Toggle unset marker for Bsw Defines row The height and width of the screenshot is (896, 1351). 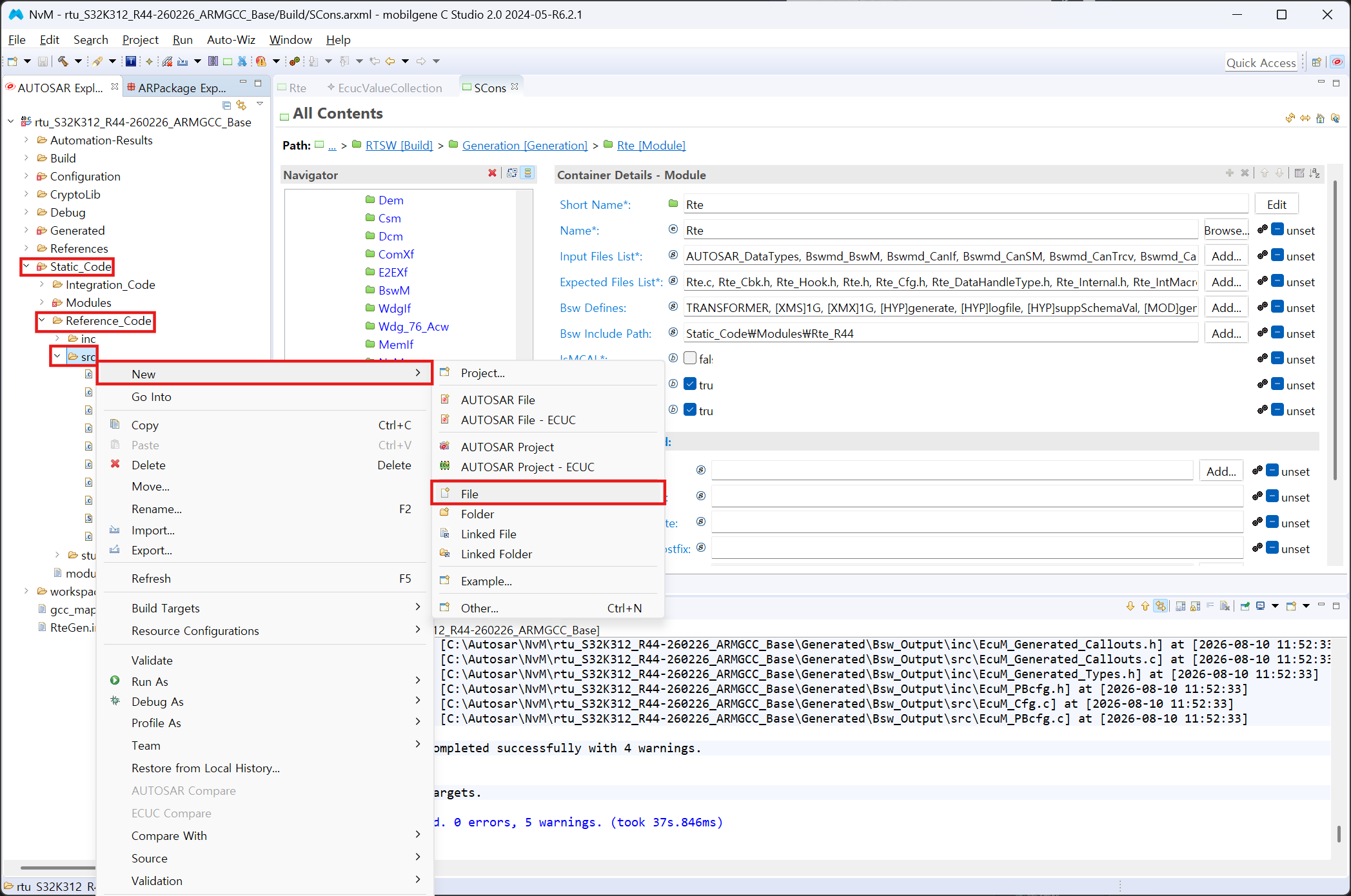1277,307
